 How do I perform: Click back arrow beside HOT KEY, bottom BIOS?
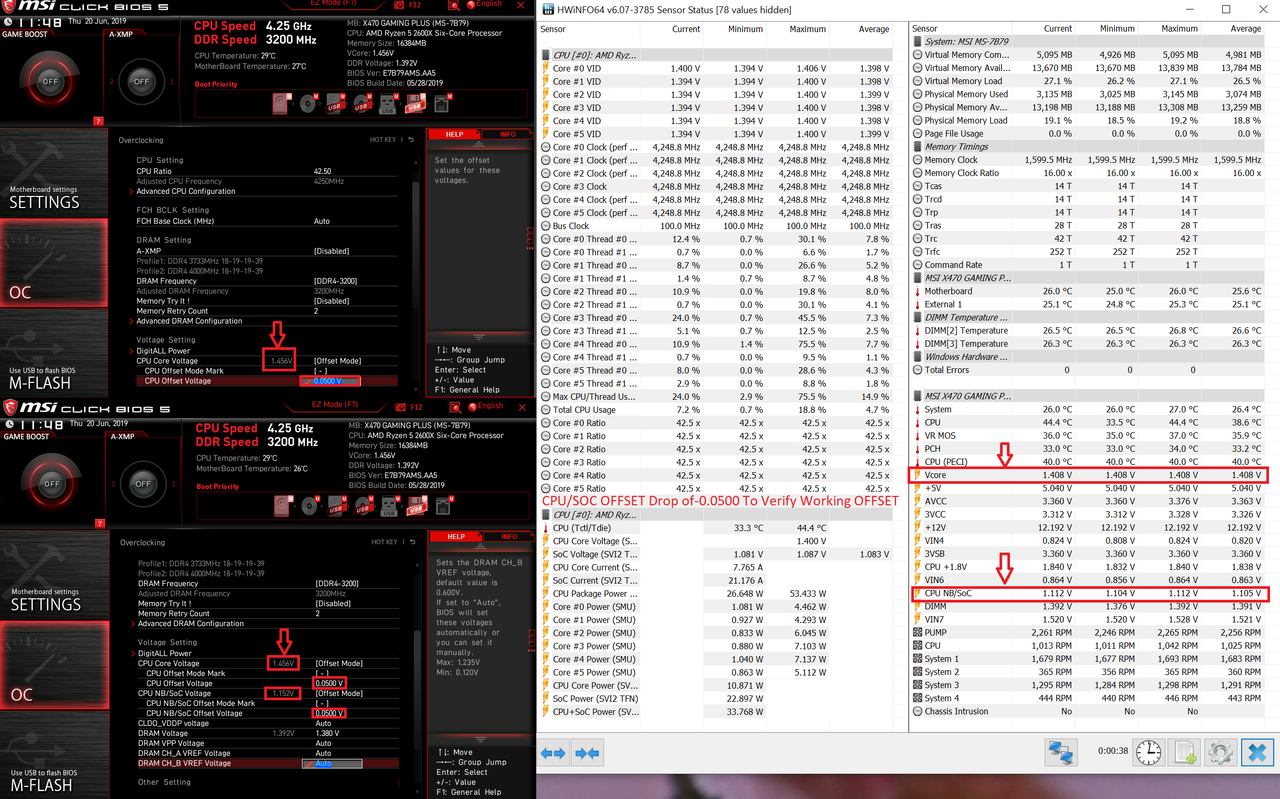coord(411,542)
